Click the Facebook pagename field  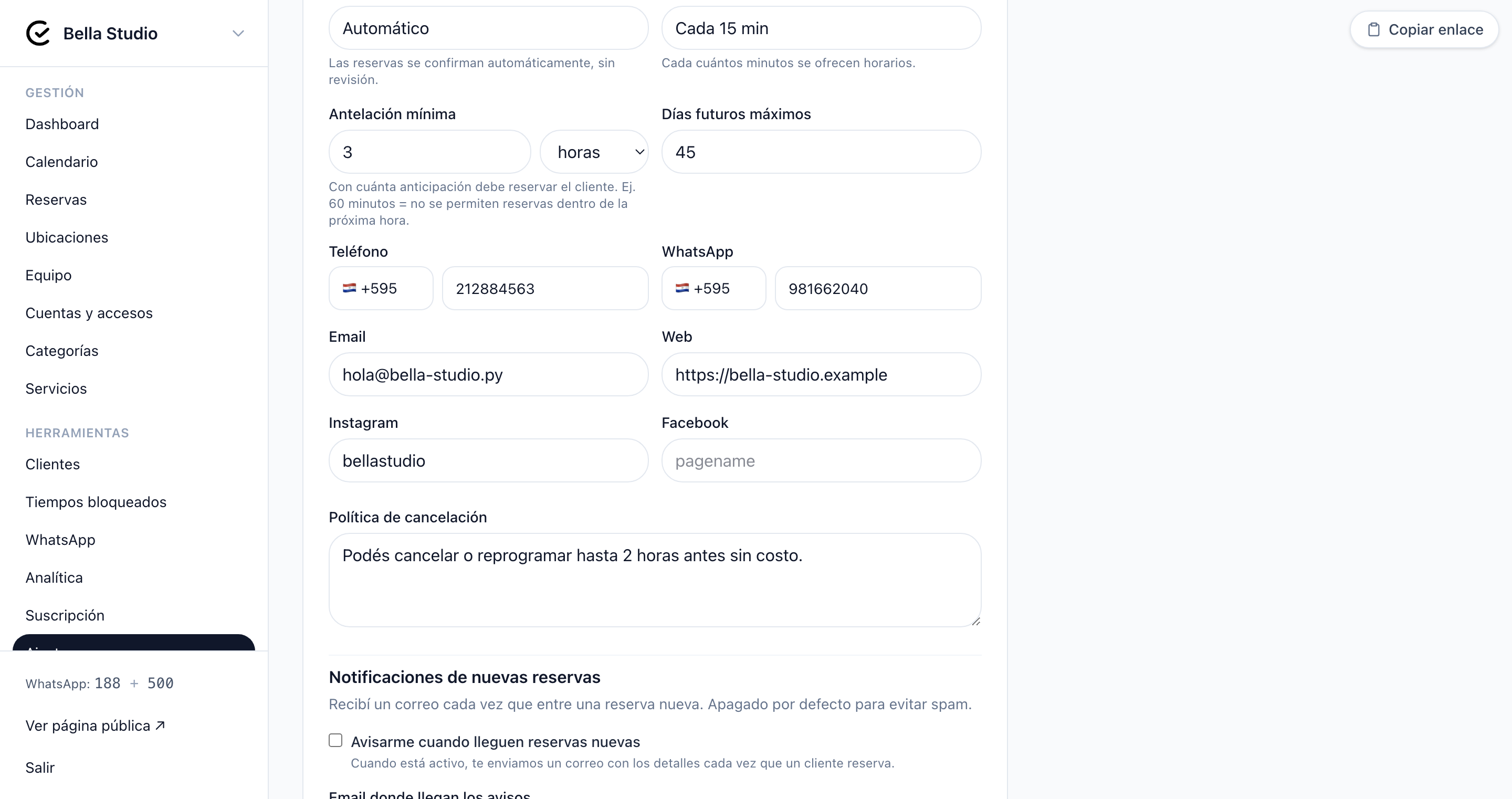821,461
